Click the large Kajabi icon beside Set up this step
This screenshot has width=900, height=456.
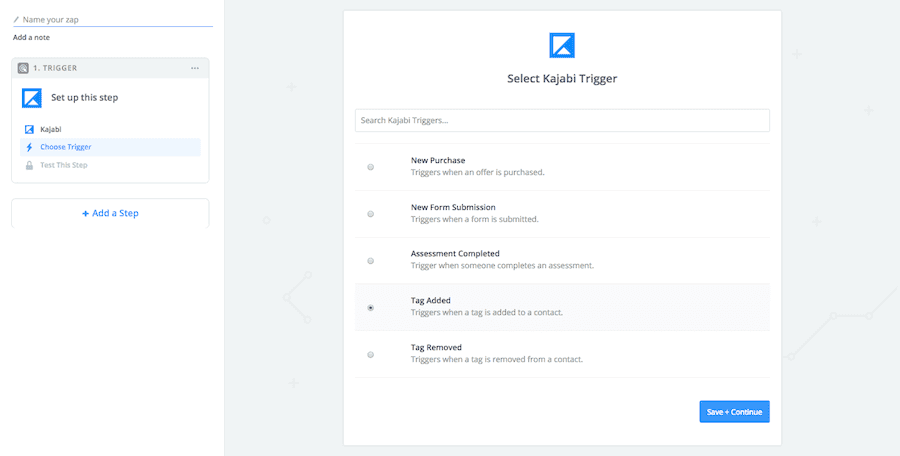pos(32,97)
